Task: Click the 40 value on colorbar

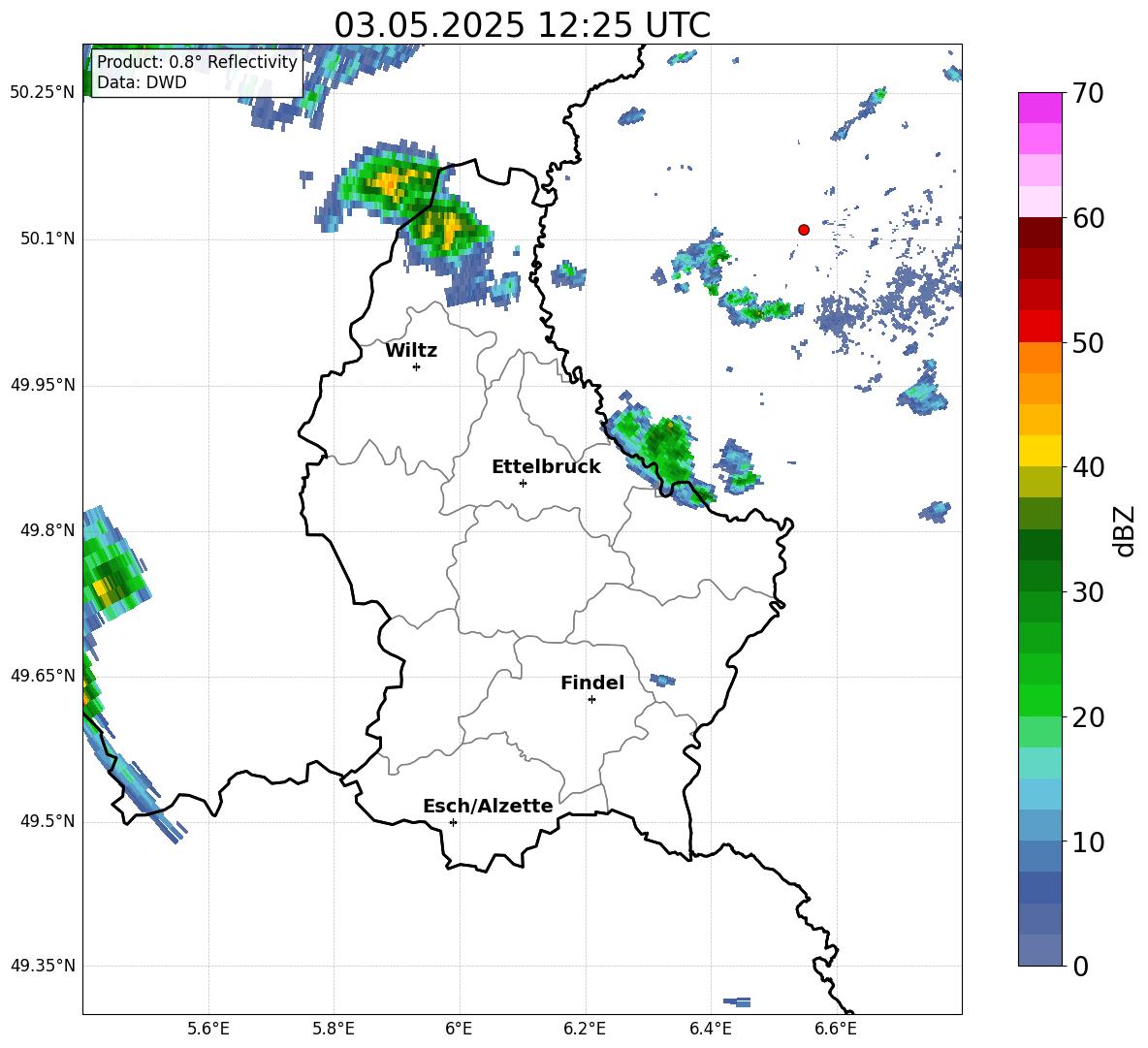Action: 1088,467
